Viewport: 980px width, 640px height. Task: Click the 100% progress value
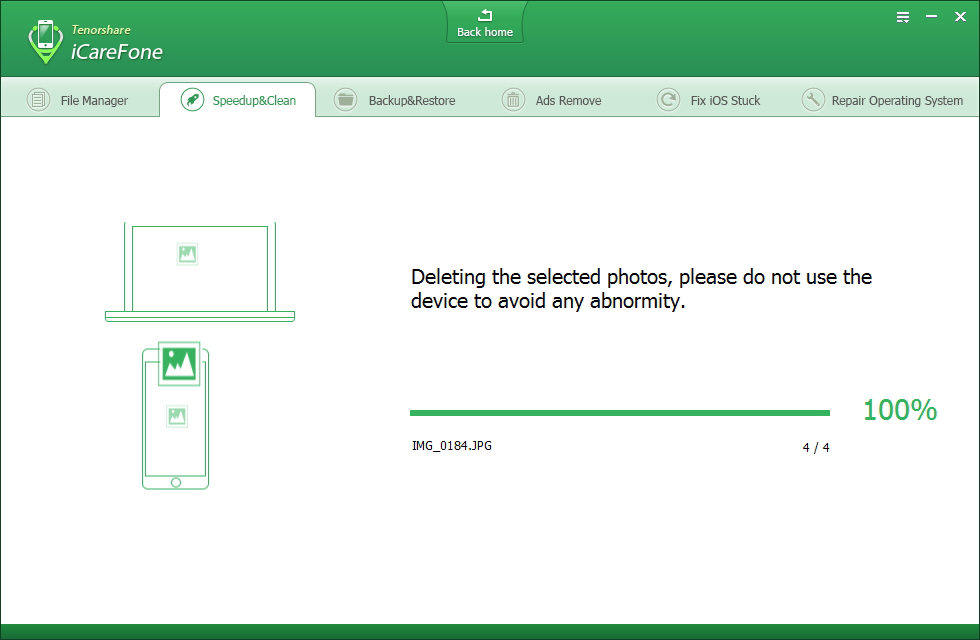(900, 410)
